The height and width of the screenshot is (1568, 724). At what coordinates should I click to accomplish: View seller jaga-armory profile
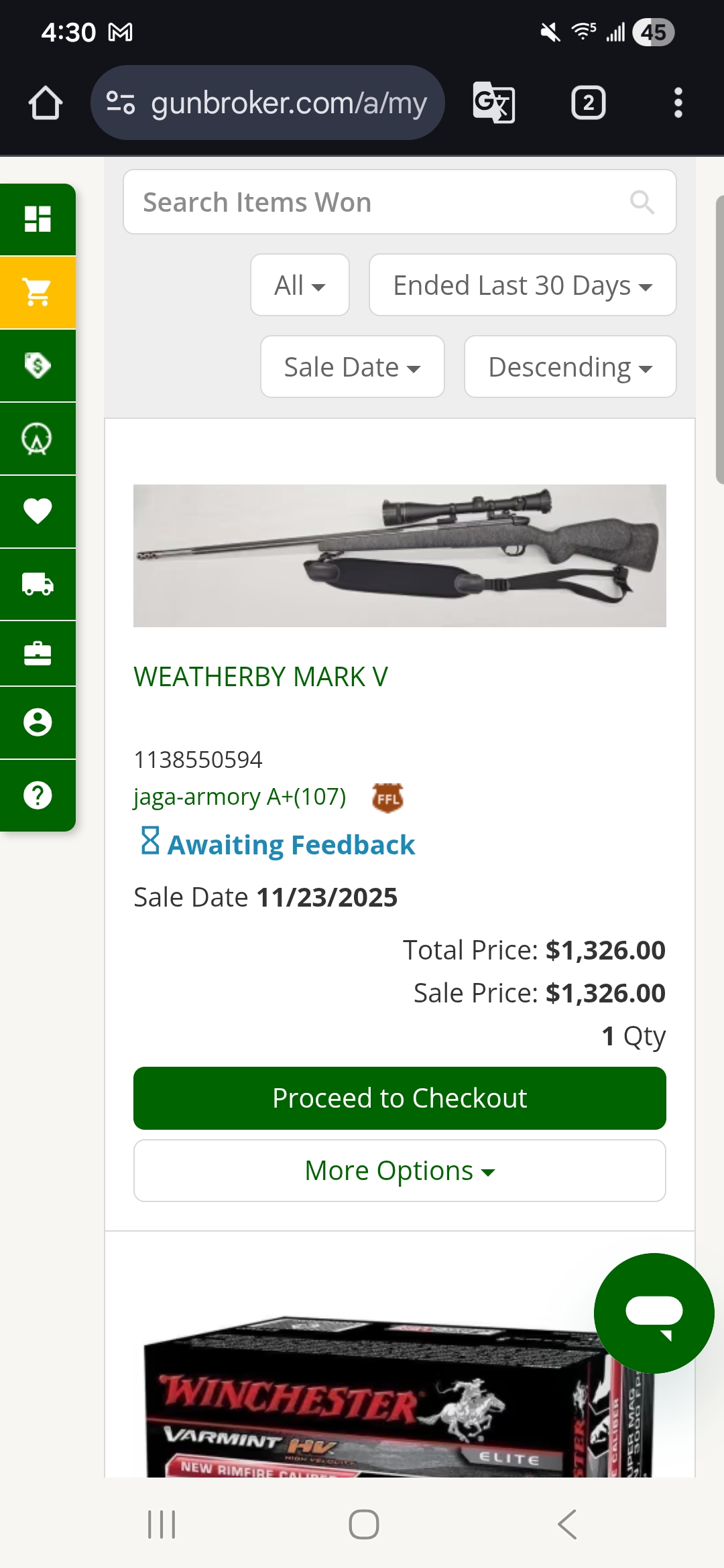pos(239,797)
